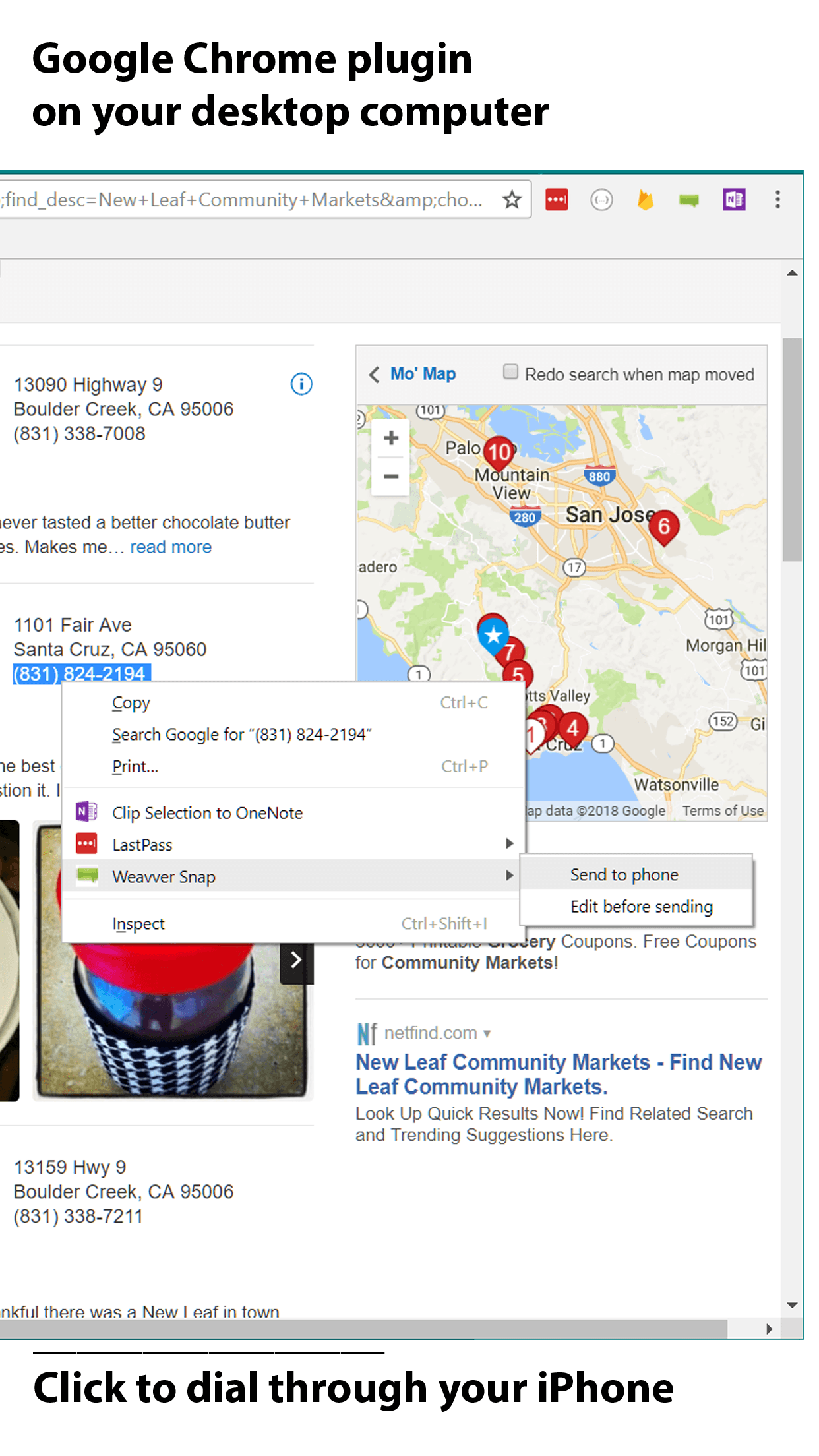Click the read more link
819x1456 pixels.
tap(171, 547)
